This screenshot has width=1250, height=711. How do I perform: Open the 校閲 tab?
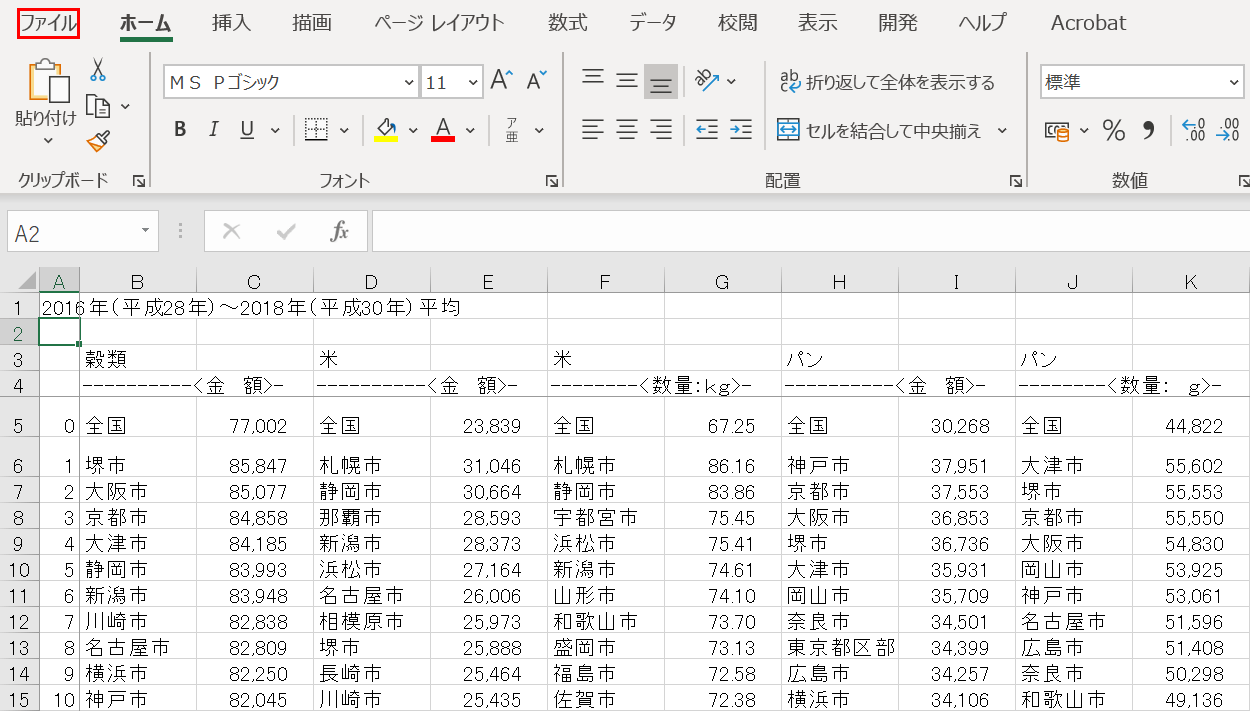coord(738,23)
